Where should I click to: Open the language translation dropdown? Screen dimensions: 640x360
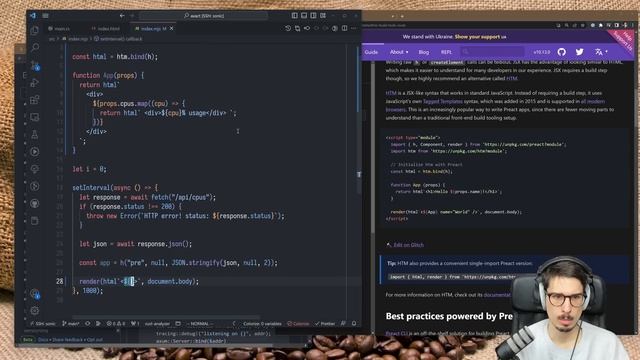(x=601, y=52)
